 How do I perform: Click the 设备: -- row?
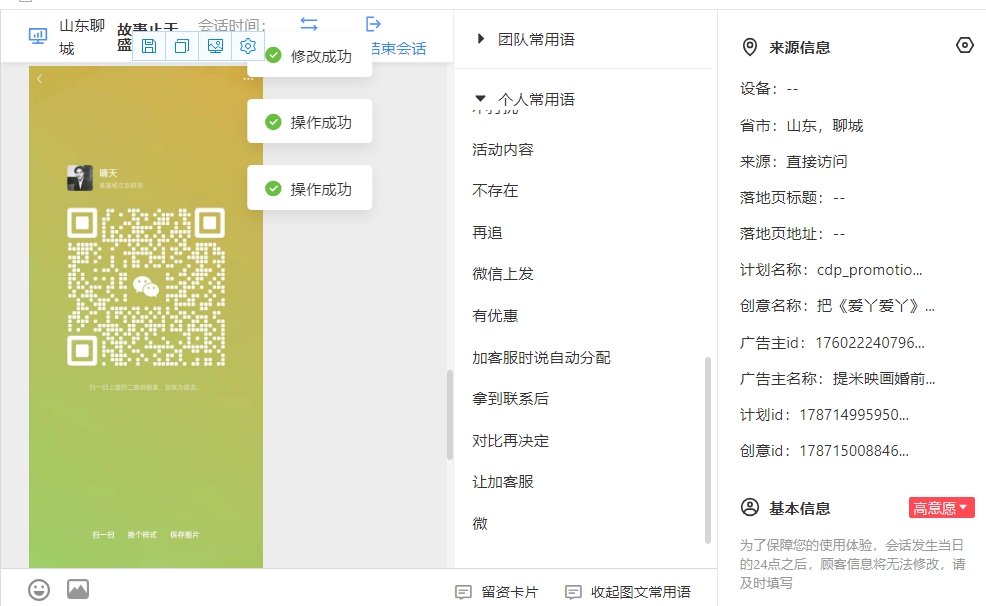(768, 89)
